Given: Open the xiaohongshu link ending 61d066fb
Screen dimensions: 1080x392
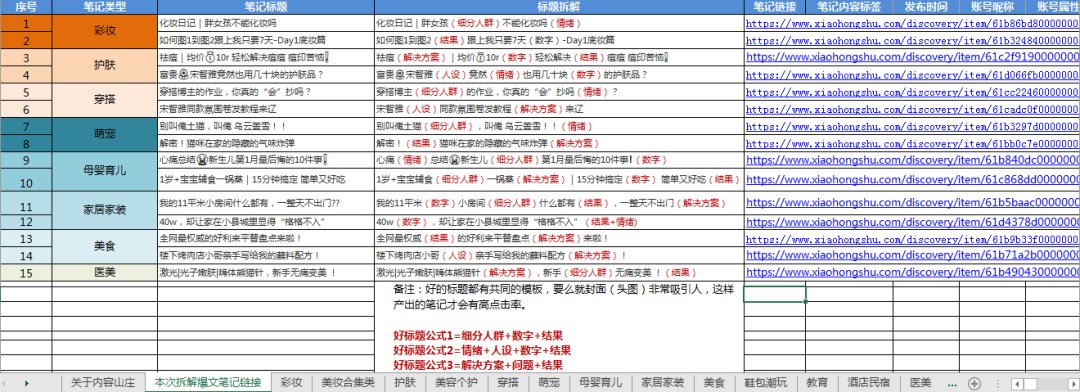Looking at the screenshot, I should tap(912, 74).
